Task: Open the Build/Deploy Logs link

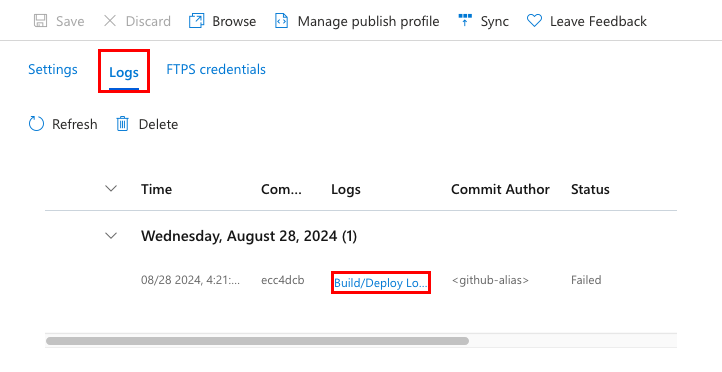Action: coord(381,283)
